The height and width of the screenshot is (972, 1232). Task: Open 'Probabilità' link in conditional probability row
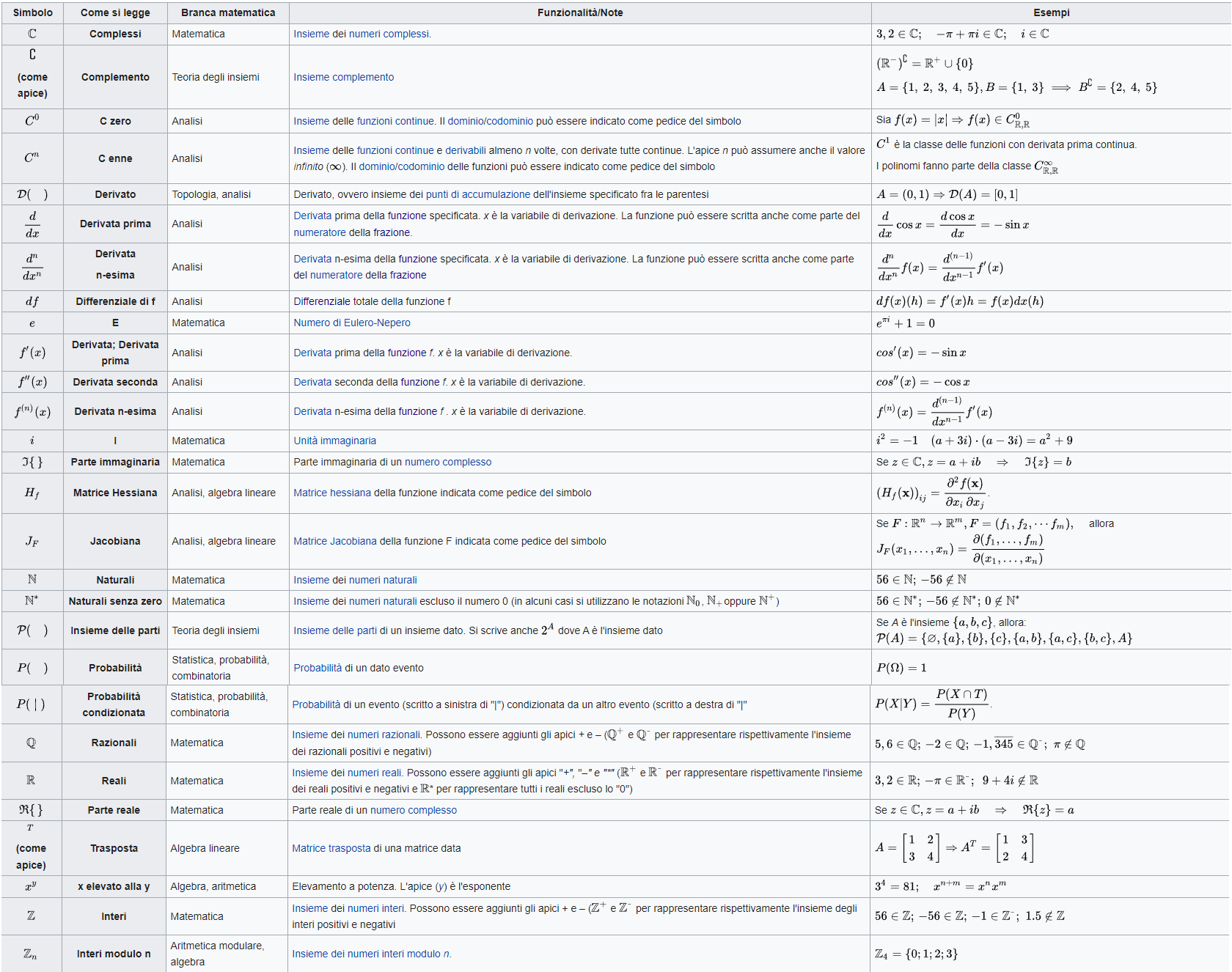(x=316, y=704)
